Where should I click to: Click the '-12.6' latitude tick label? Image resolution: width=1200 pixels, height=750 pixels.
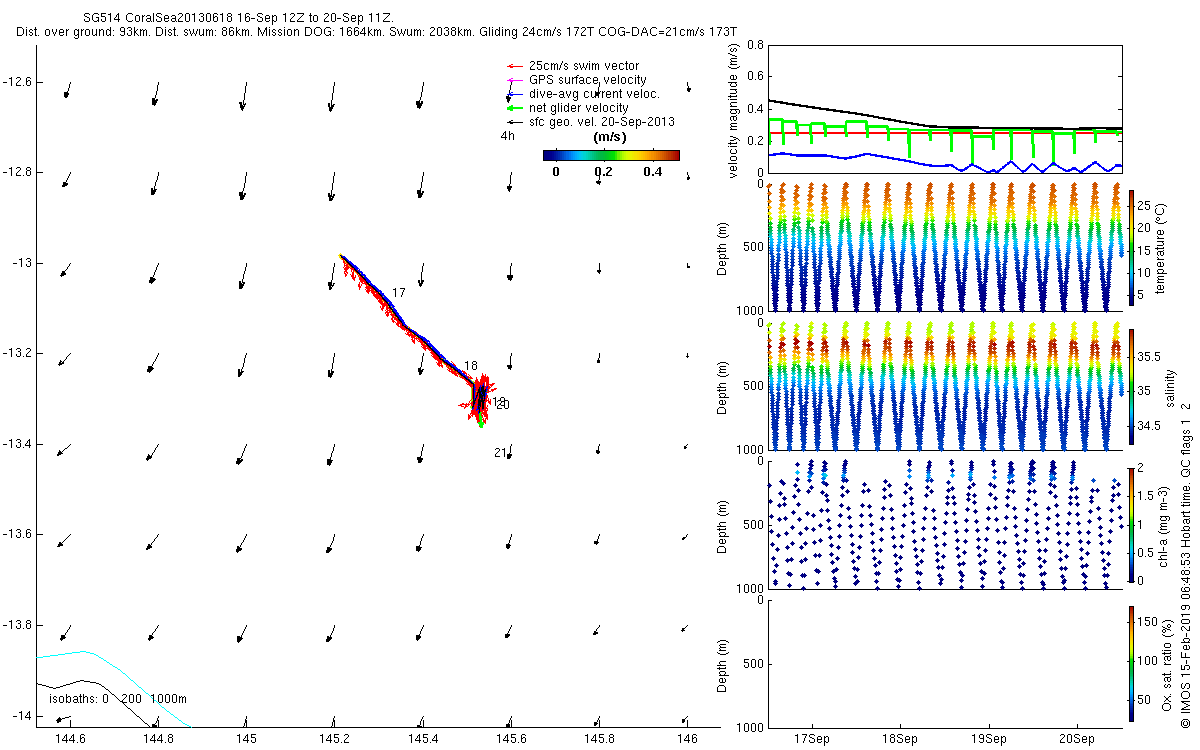(18, 81)
